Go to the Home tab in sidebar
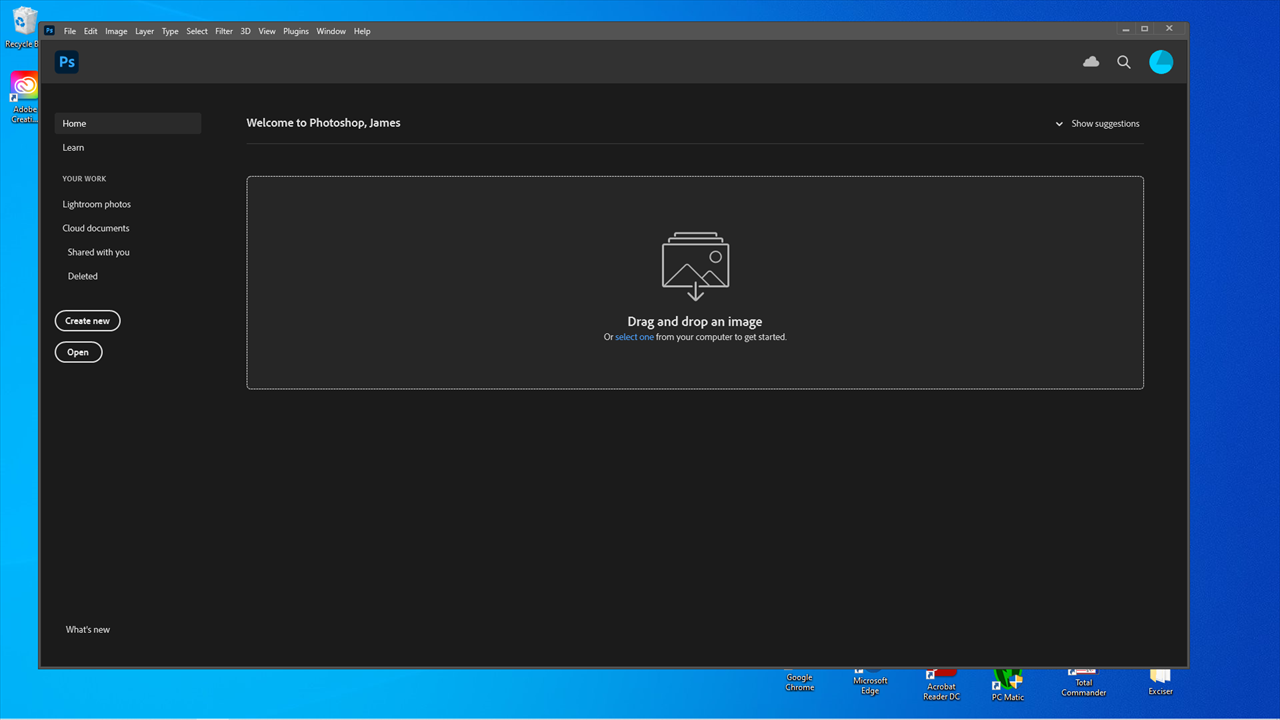The image size is (1280, 720). [128, 123]
